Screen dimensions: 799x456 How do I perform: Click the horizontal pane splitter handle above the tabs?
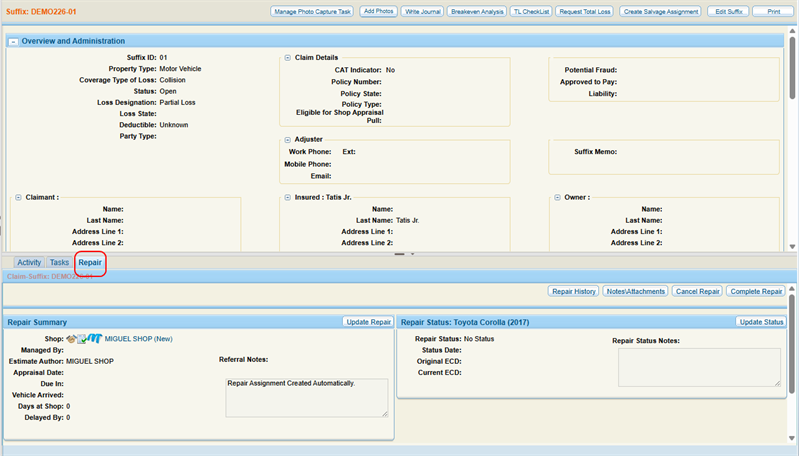[x=400, y=254]
